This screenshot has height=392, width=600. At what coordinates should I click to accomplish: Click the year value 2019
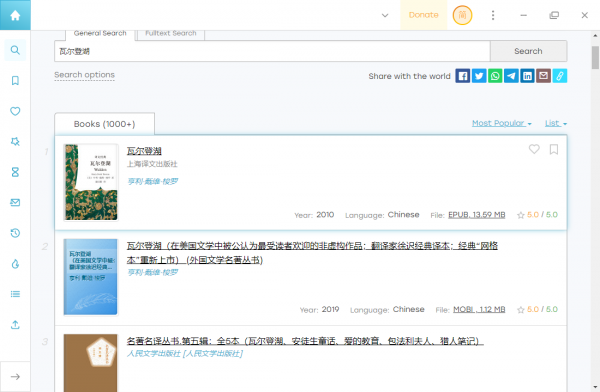(330, 309)
